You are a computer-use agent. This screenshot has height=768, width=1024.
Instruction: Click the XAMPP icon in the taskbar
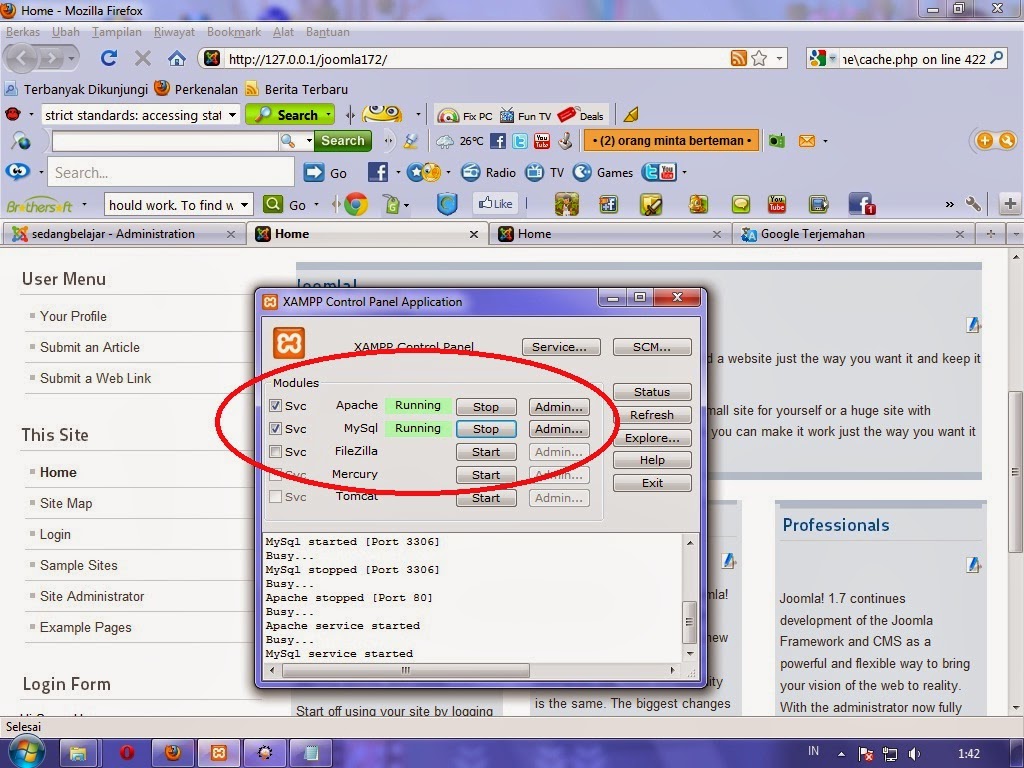pos(219,753)
